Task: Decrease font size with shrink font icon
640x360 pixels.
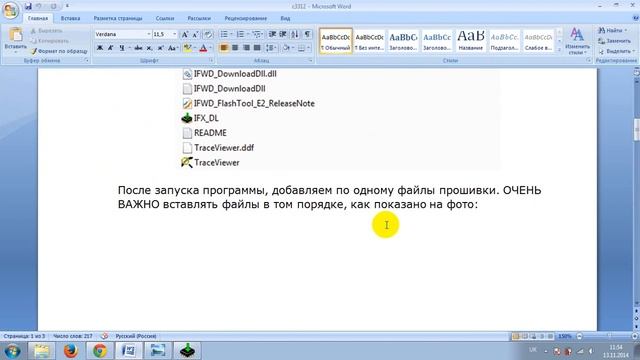Action: (x=196, y=34)
